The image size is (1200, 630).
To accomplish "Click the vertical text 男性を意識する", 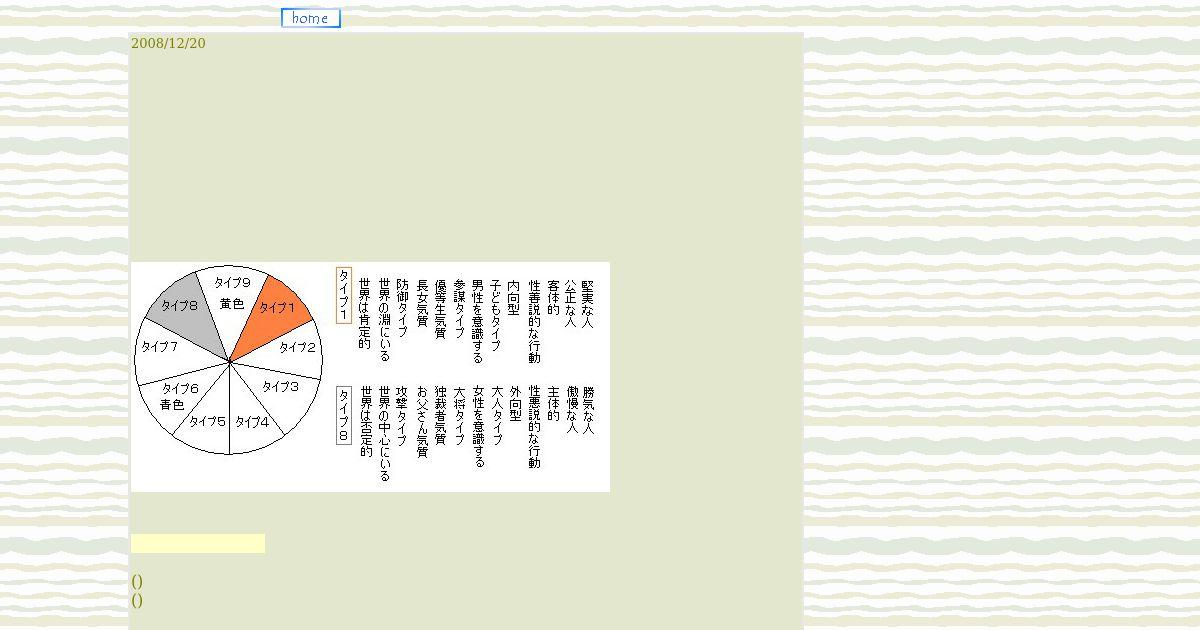I will coord(478,320).
